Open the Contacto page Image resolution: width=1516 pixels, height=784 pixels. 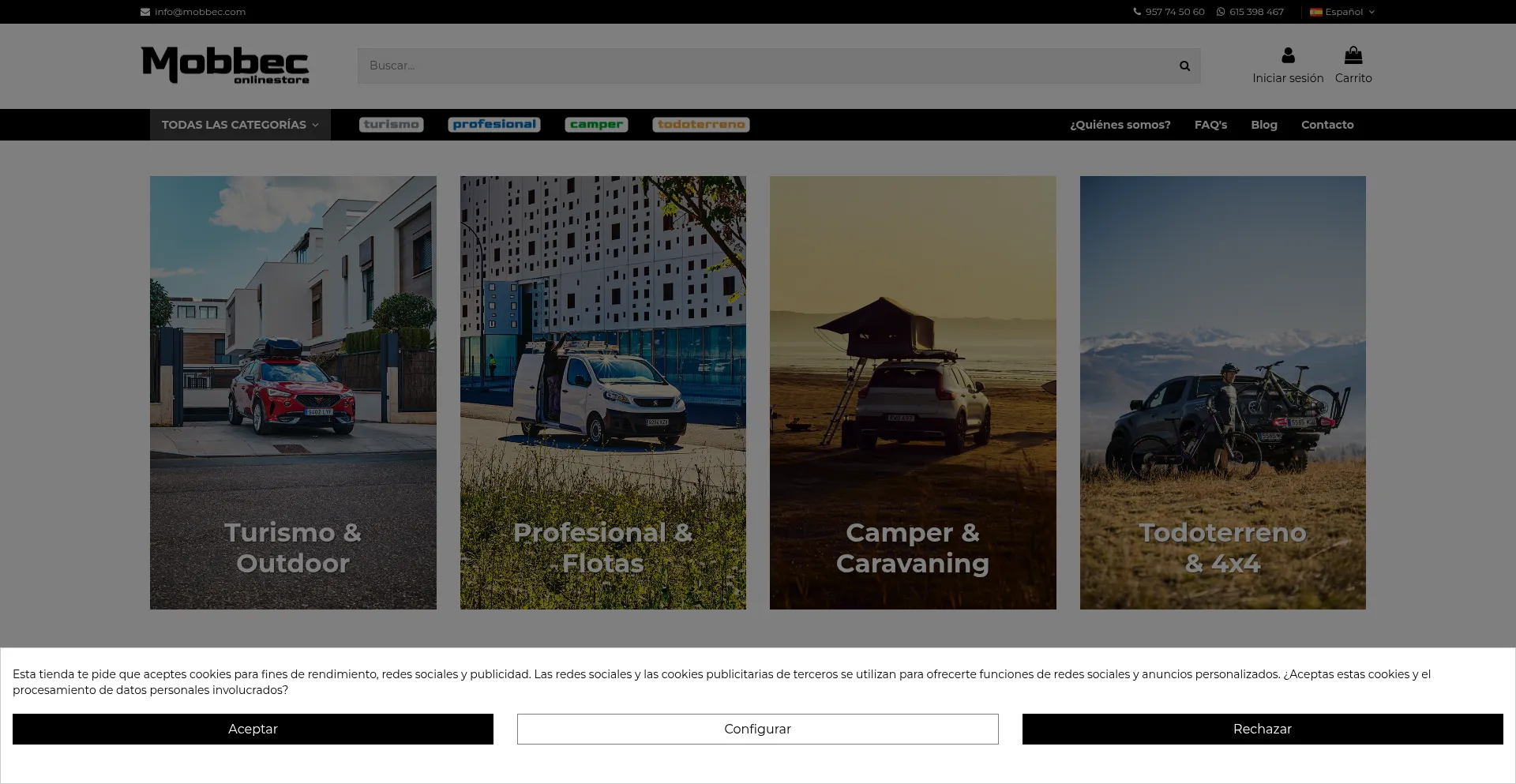pyautogui.click(x=1327, y=125)
